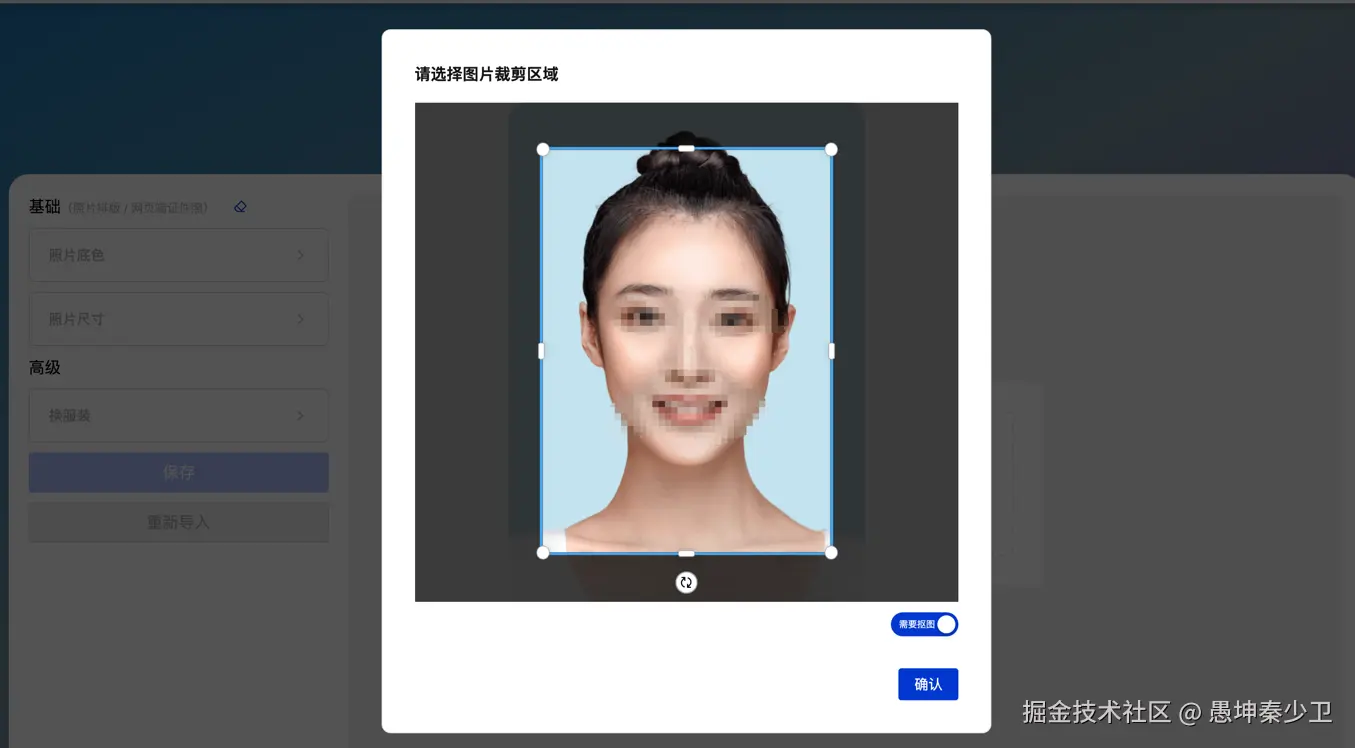Screen dimensions: 1355x748
Task: Click the rotate icon below the crop box
Action: coord(686,582)
